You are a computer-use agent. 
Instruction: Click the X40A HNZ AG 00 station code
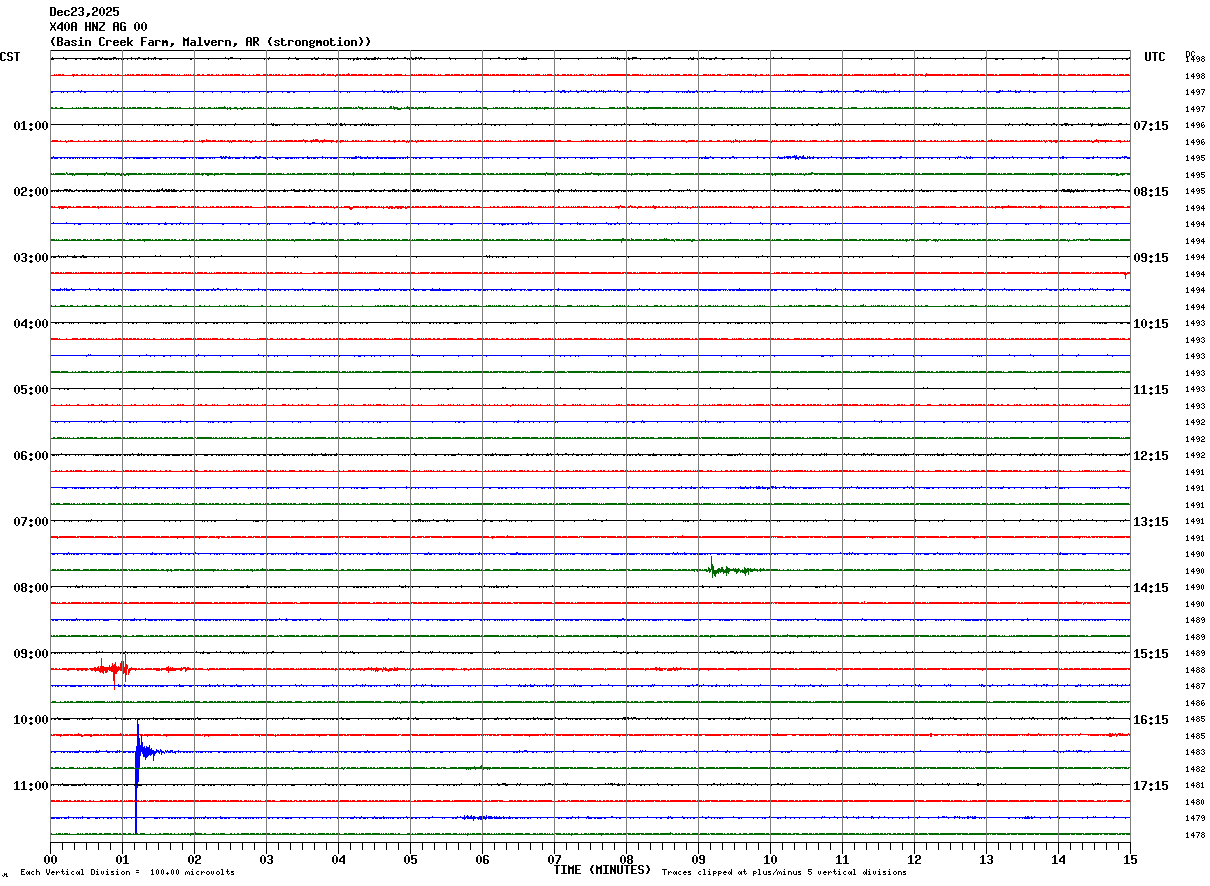point(98,27)
